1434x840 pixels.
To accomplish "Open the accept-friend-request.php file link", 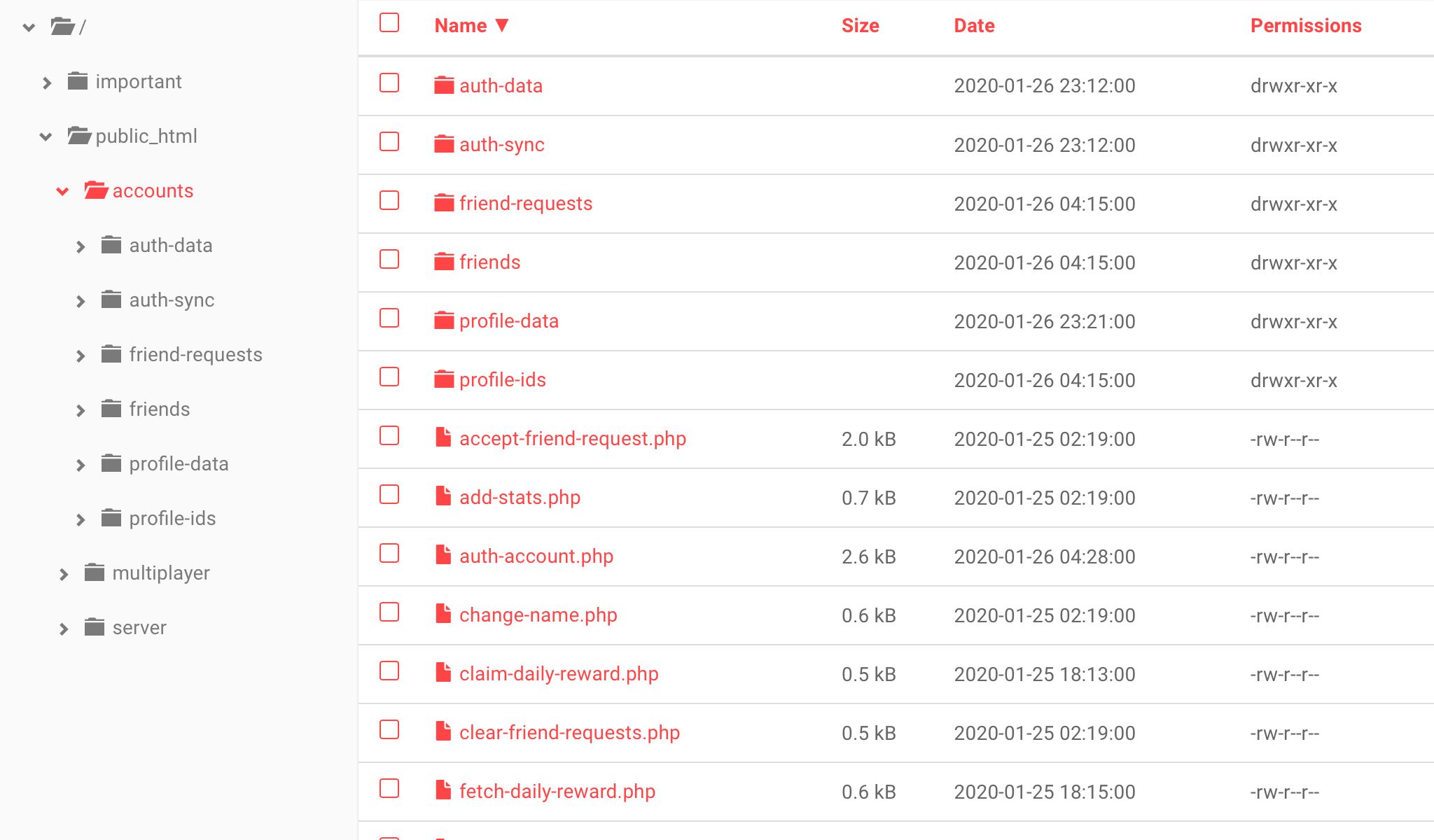I will [x=572, y=439].
